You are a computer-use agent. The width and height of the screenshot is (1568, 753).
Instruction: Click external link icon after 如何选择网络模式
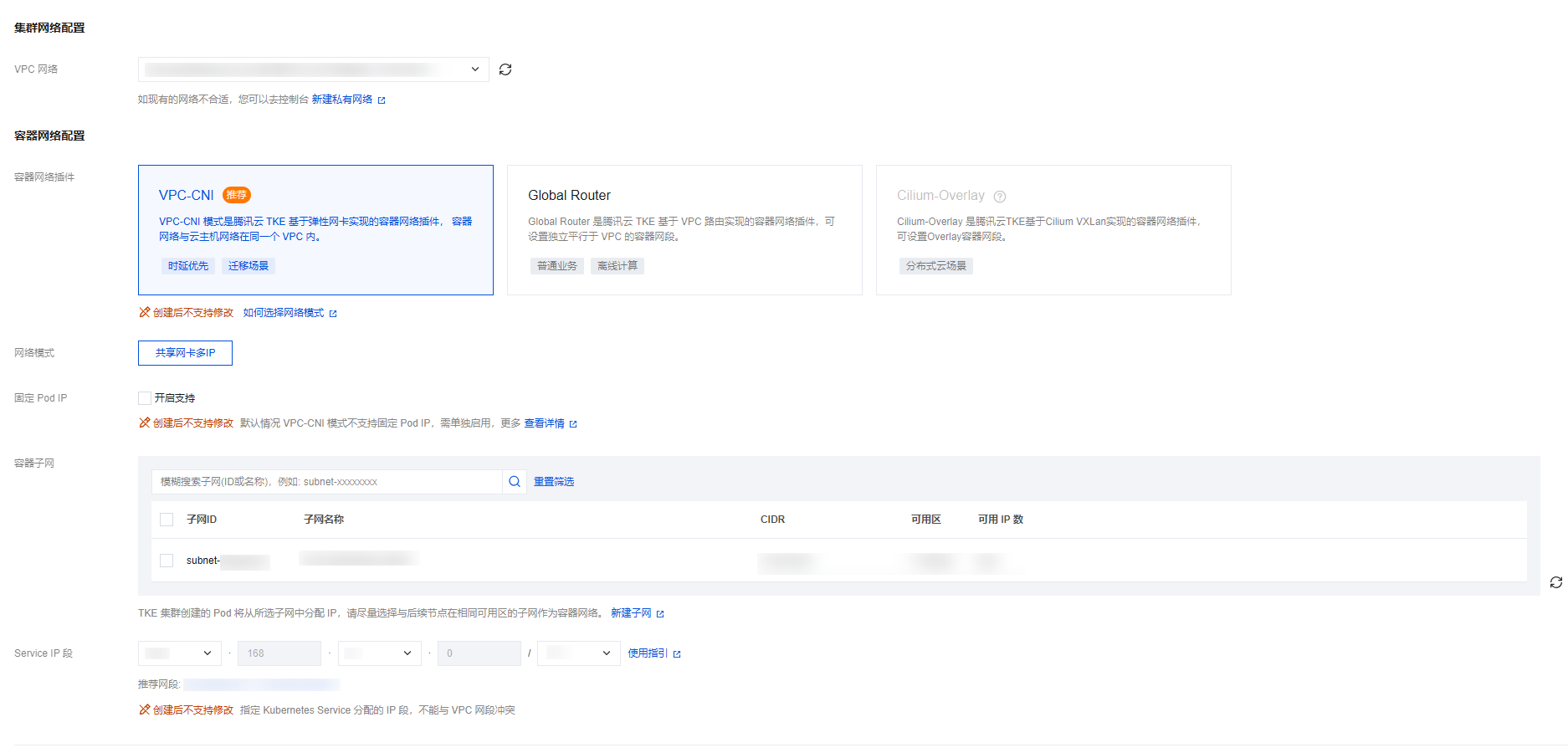(333, 314)
